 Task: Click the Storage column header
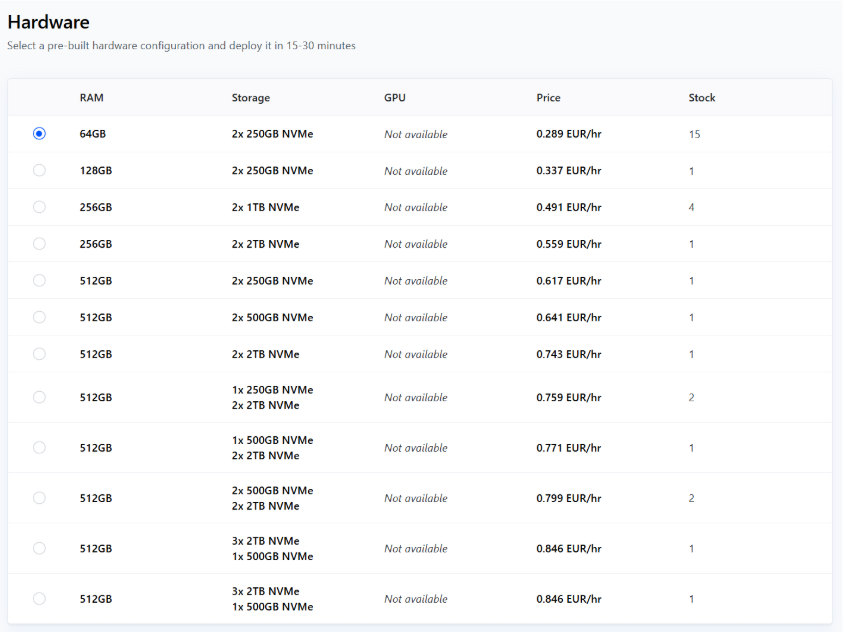tap(250, 98)
